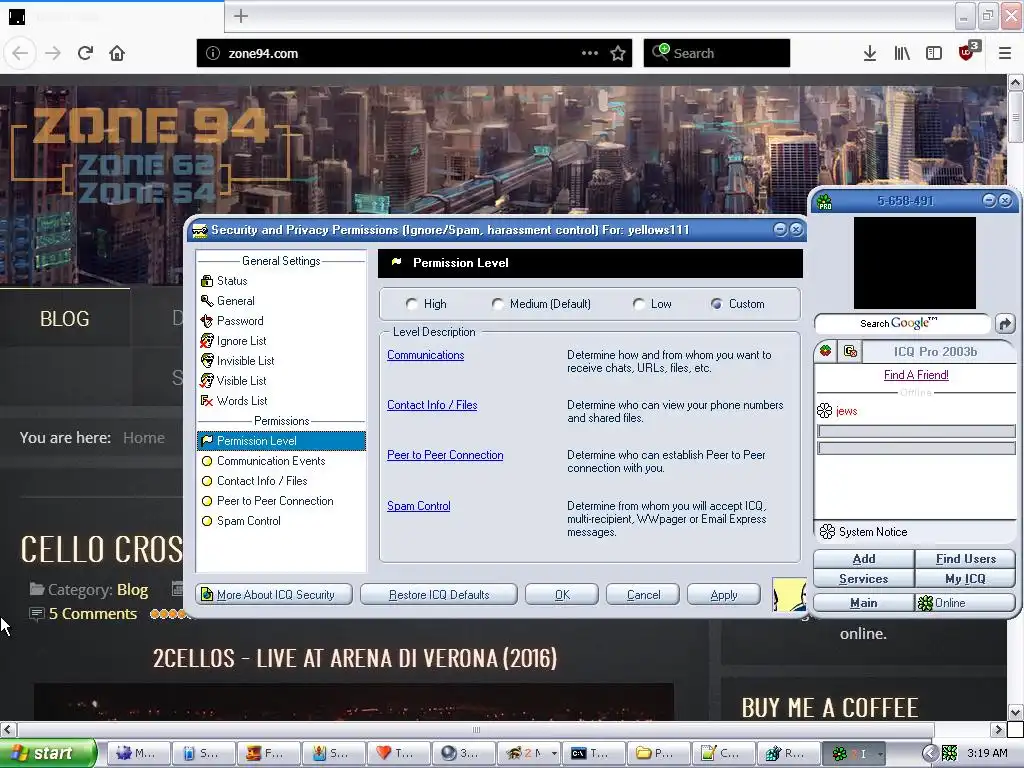Click the Search Google field in ICQ

(x=902, y=323)
